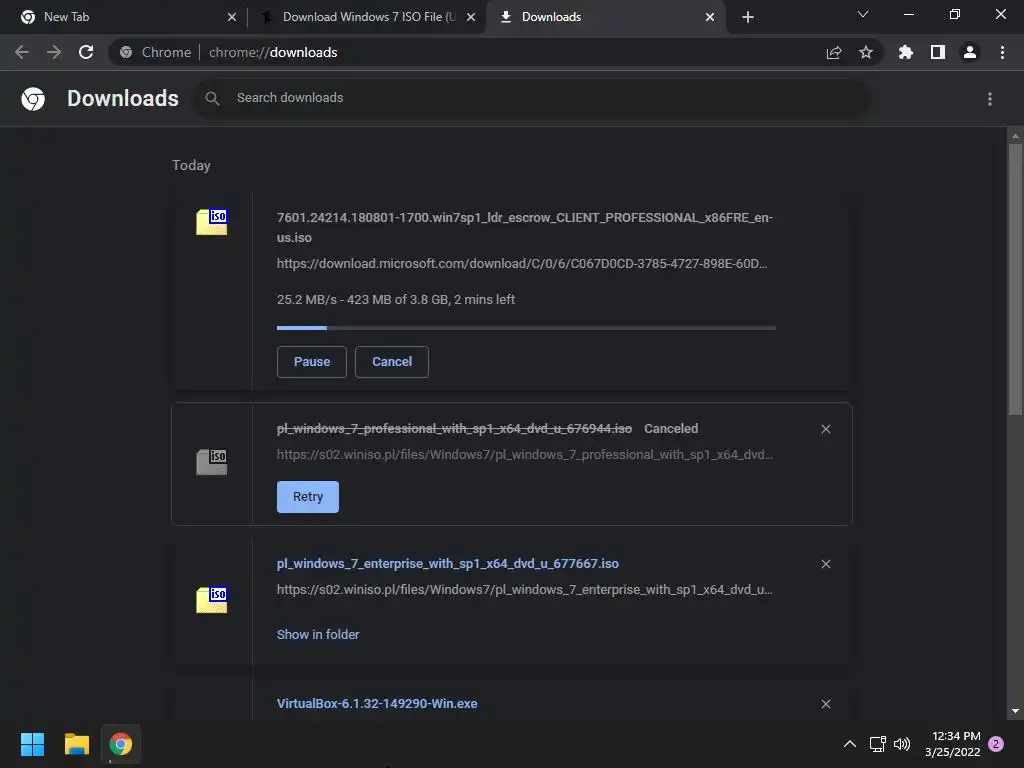Remove enterprise ISO entry from list
This screenshot has height=768, width=1024.
826,564
